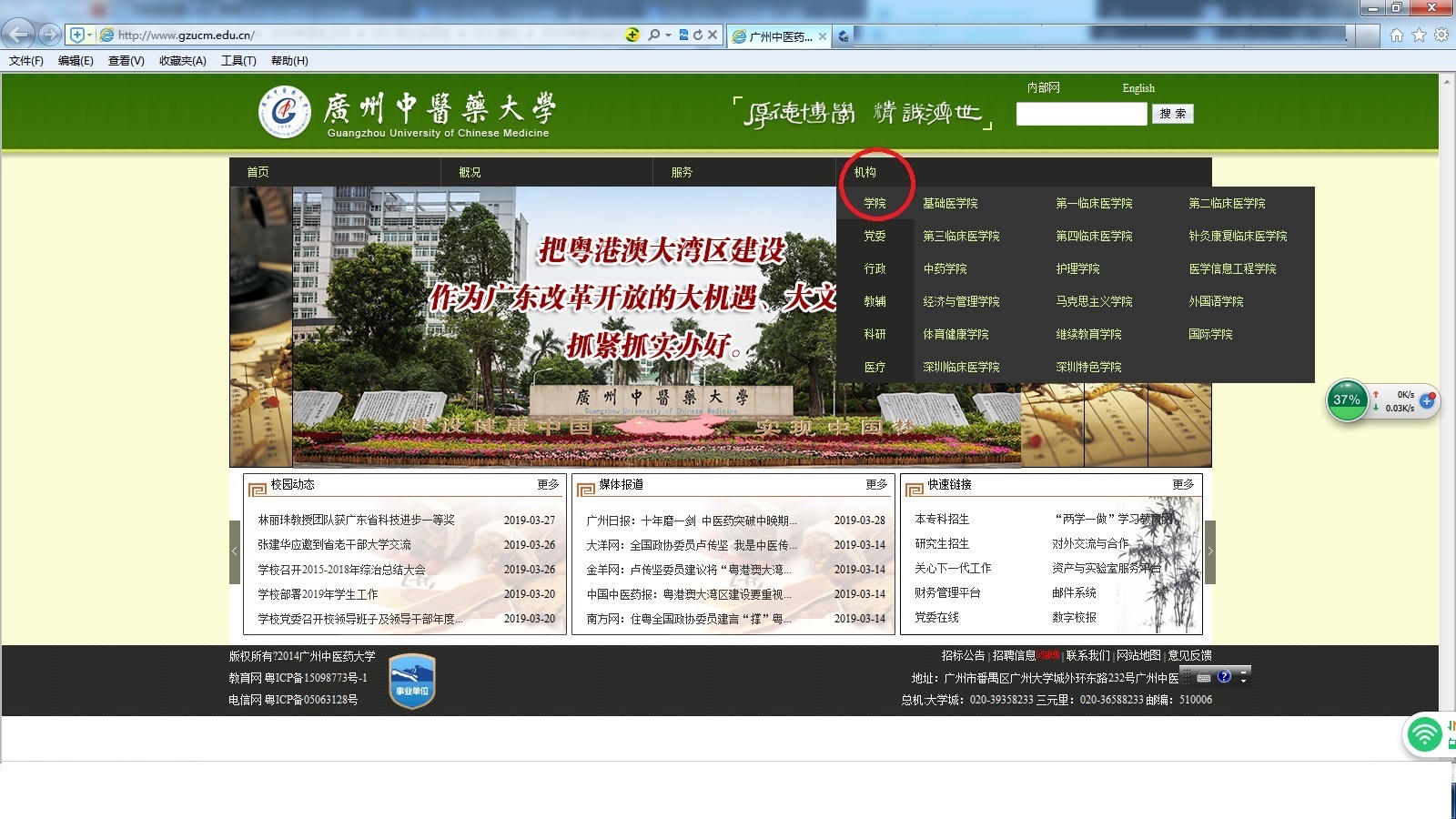Select the 服务 navigation tab
1456x819 pixels.
[x=682, y=172]
